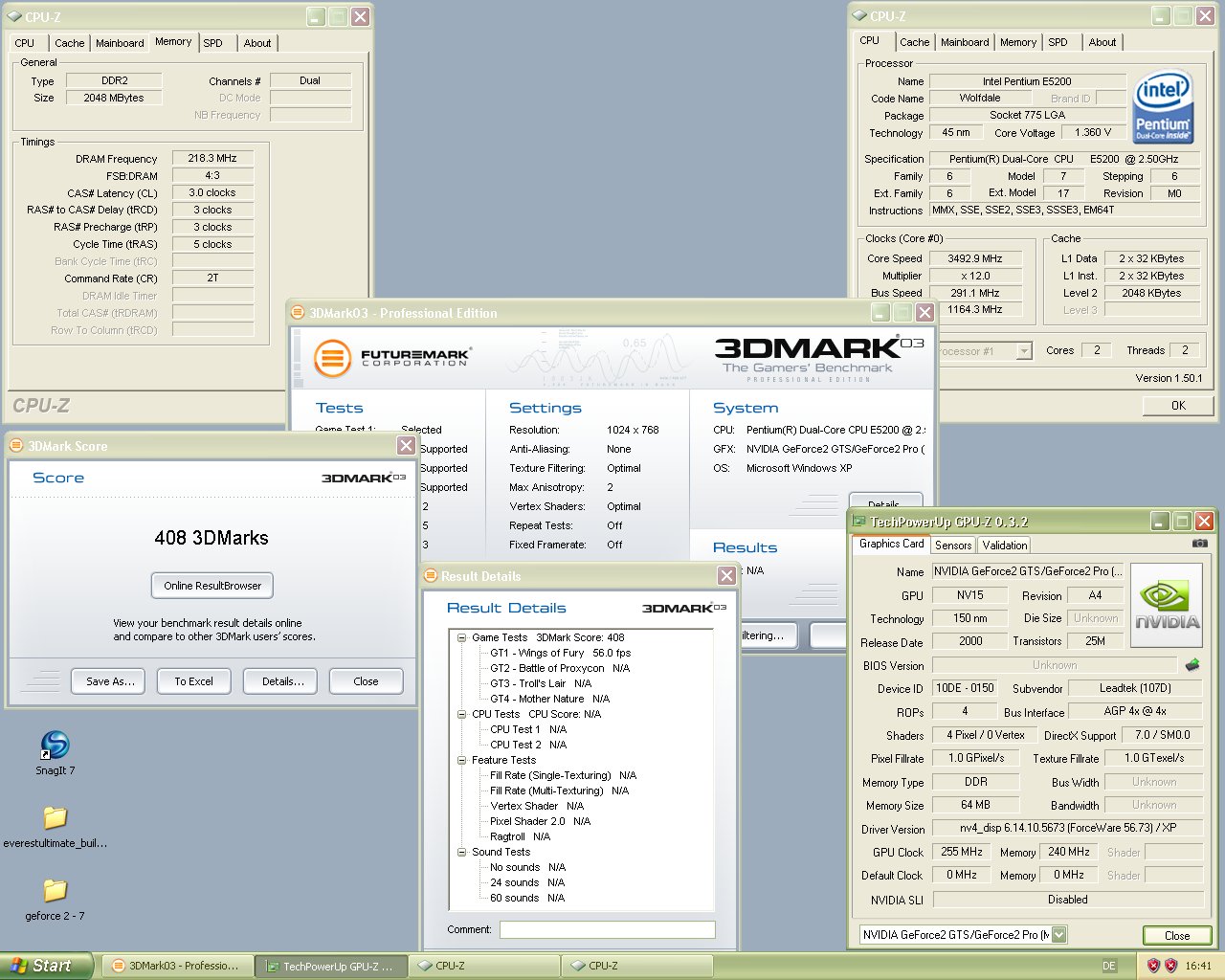The width and height of the screenshot is (1225, 980).
Task: Click DE language indicator in taskbar
Action: tap(1109, 966)
